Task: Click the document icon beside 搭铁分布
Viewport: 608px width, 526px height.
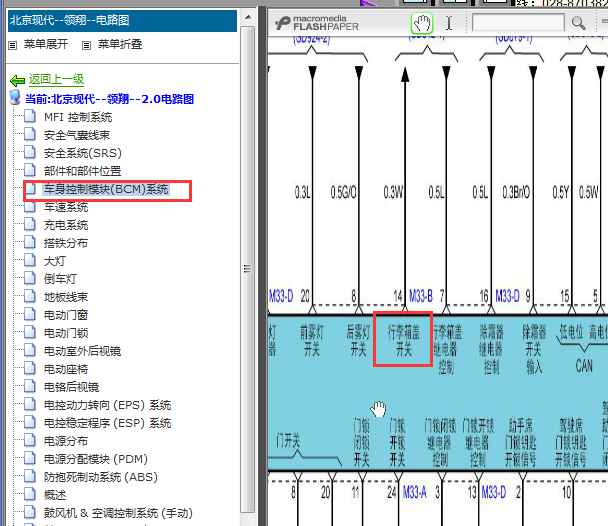Action: [x=30, y=242]
